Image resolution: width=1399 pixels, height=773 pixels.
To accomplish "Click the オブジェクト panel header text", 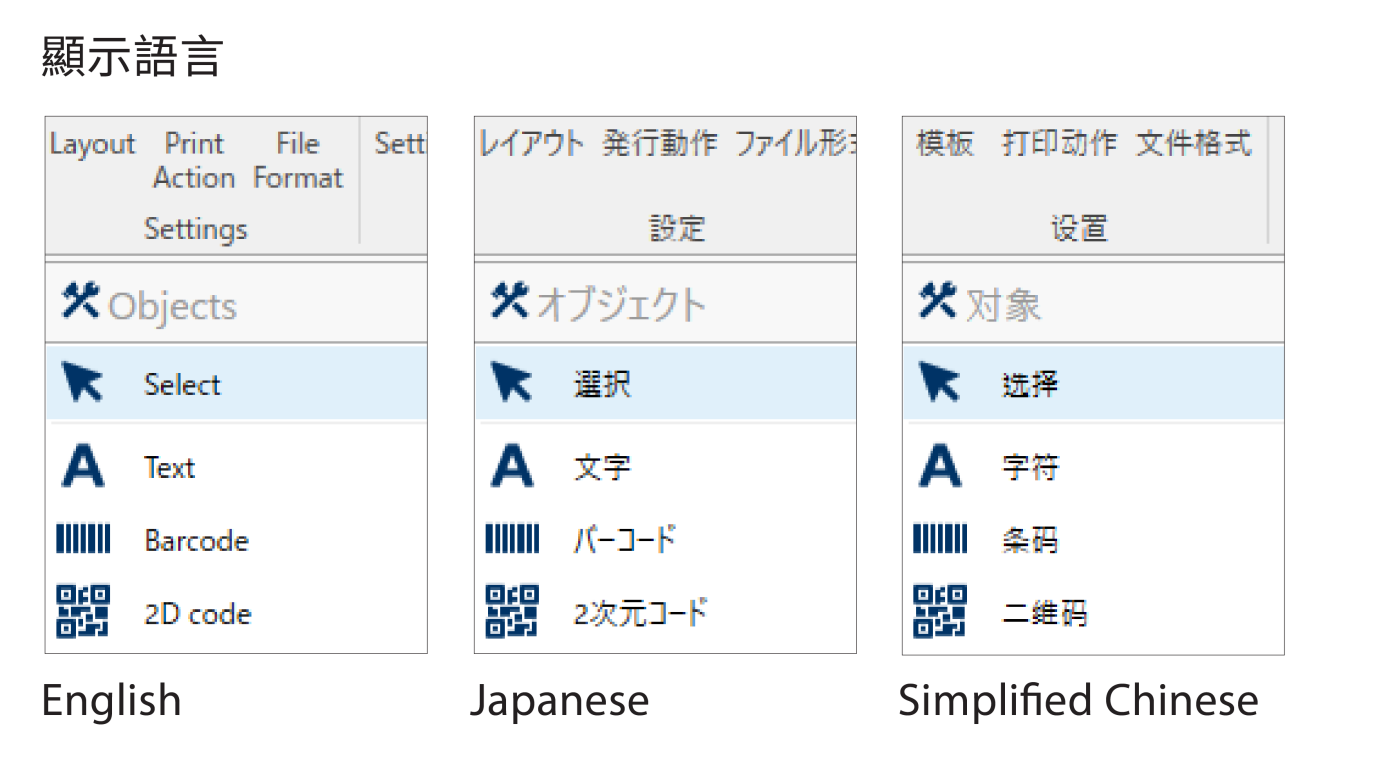I will 621,304.
